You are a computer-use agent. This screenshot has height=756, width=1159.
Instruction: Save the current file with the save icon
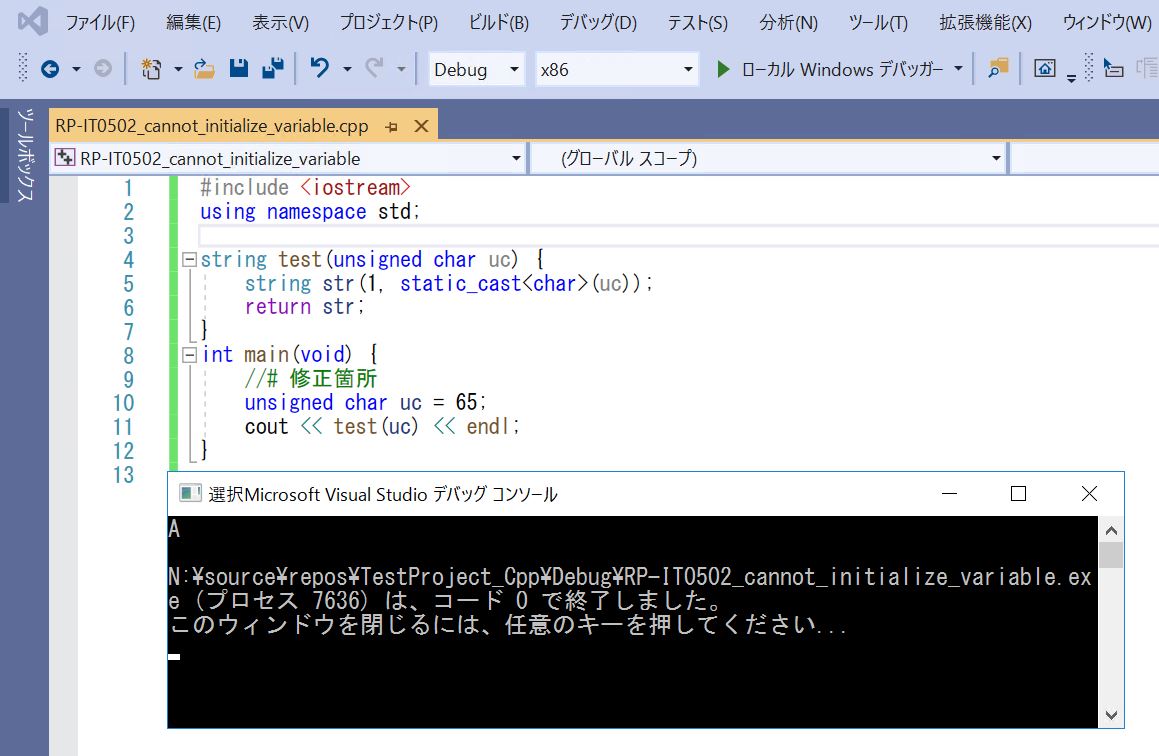(238, 68)
